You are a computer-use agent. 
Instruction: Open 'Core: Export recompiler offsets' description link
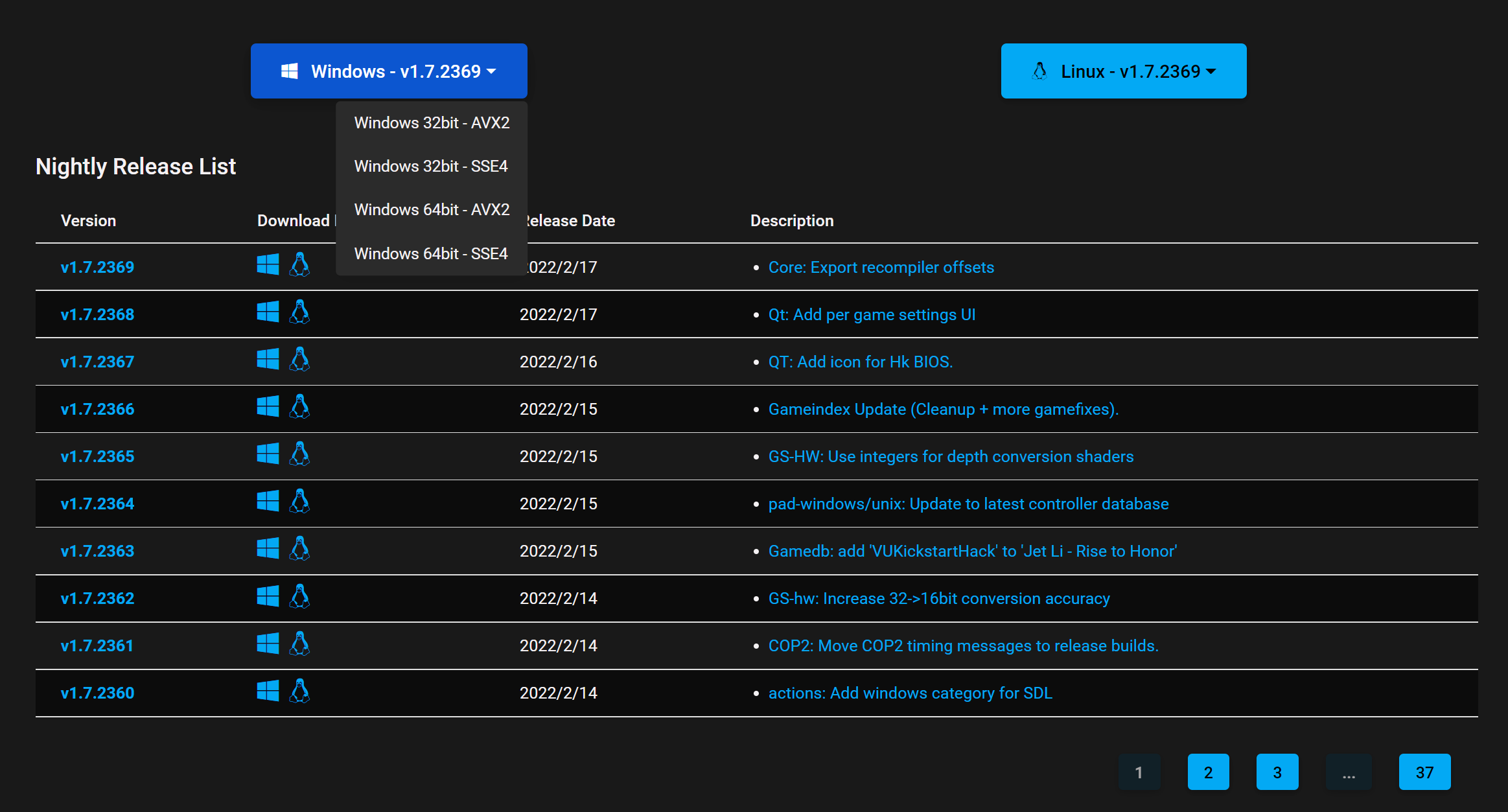(881, 267)
